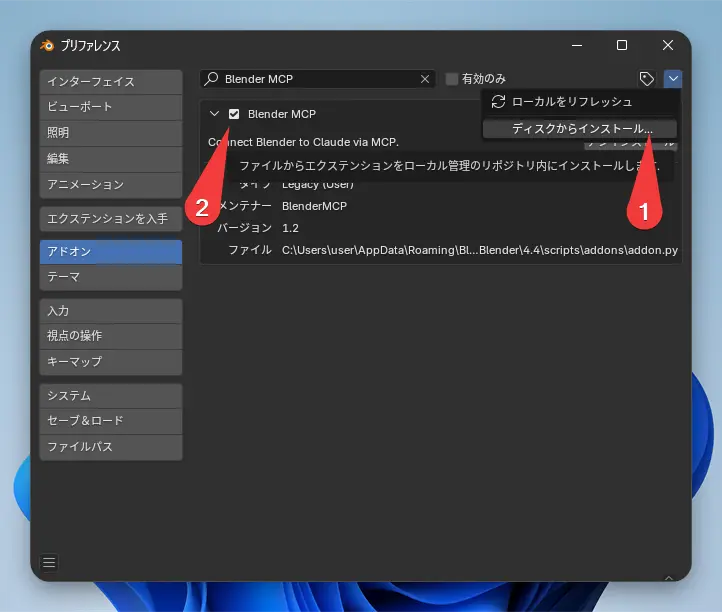Select ローカルをリフレッシュ menu entry

[580, 102]
